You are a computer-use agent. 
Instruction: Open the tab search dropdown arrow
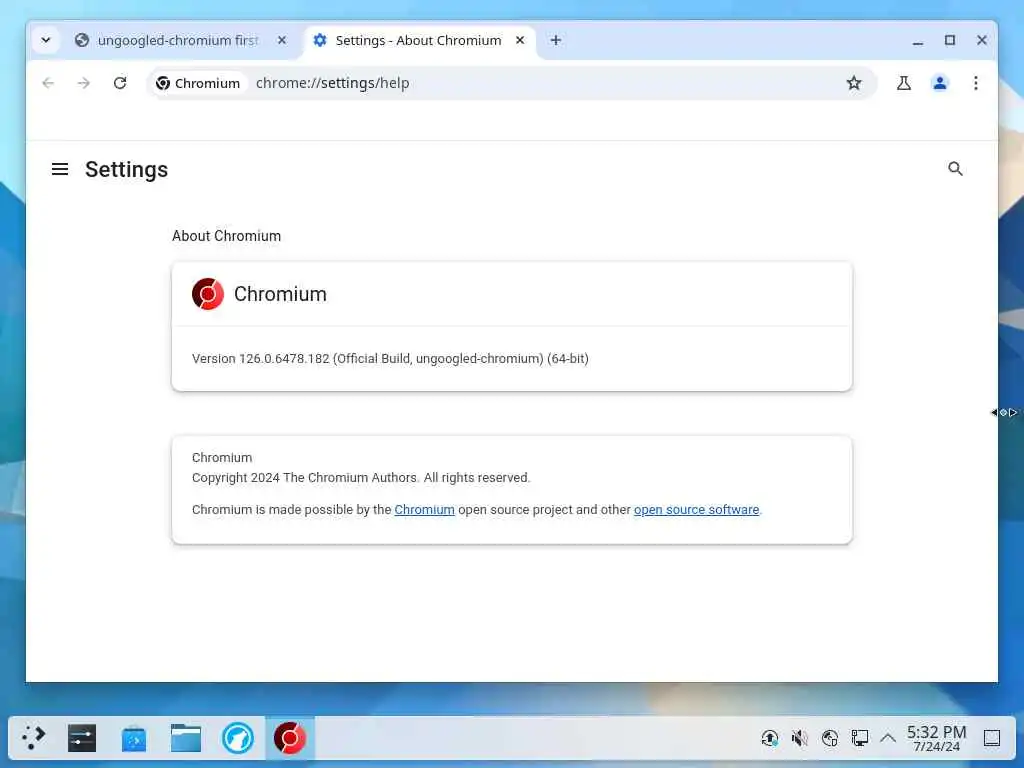[x=46, y=40]
